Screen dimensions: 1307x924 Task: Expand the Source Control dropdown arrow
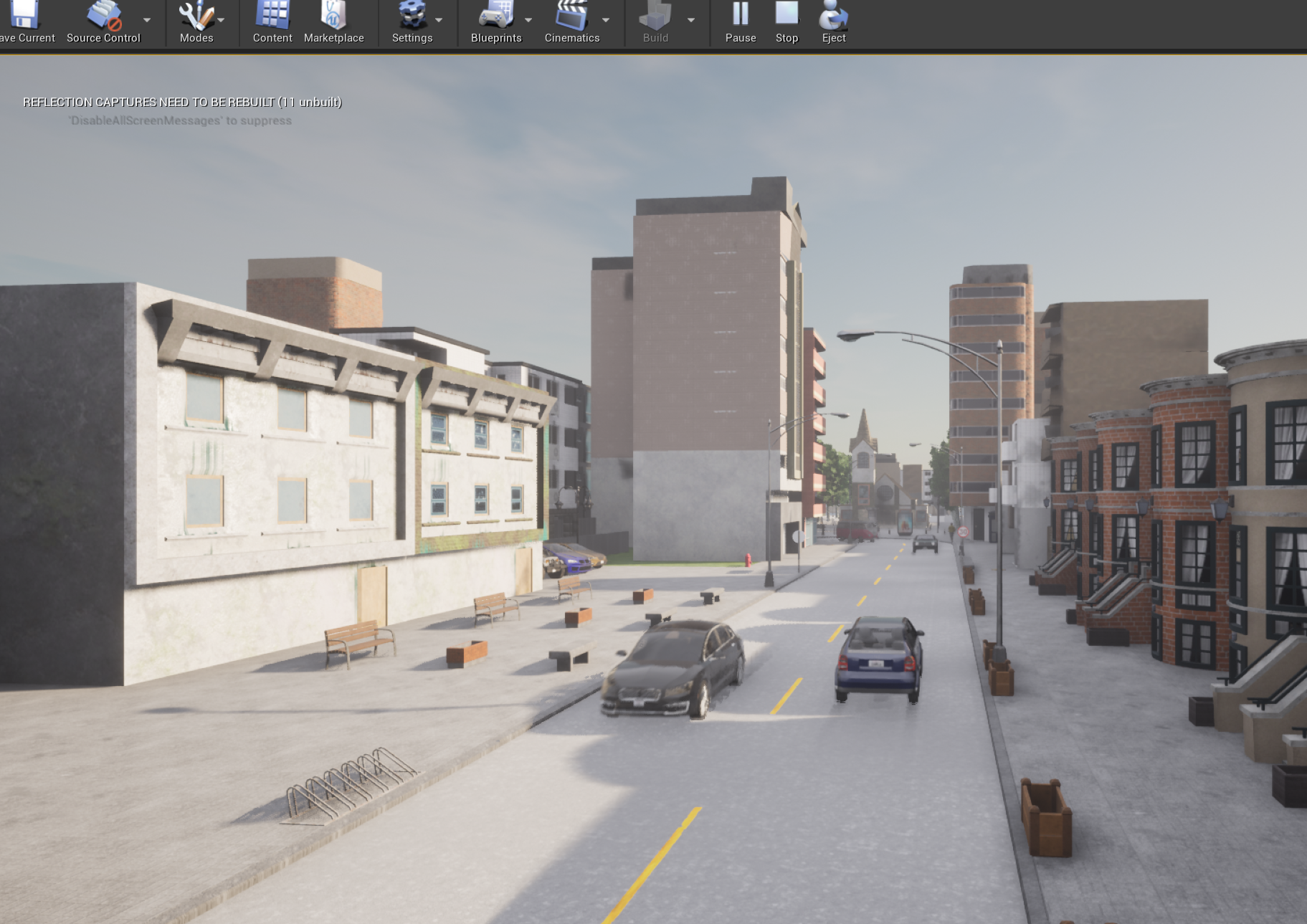point(147,20)
